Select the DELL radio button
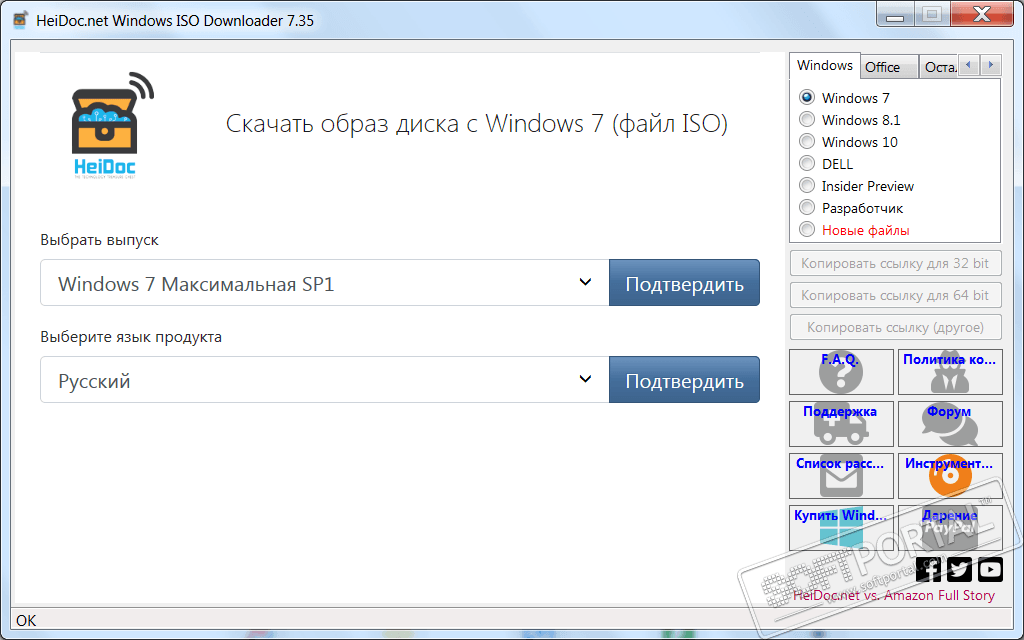Viewport: 1024px width, 640px height. [807, 164]
